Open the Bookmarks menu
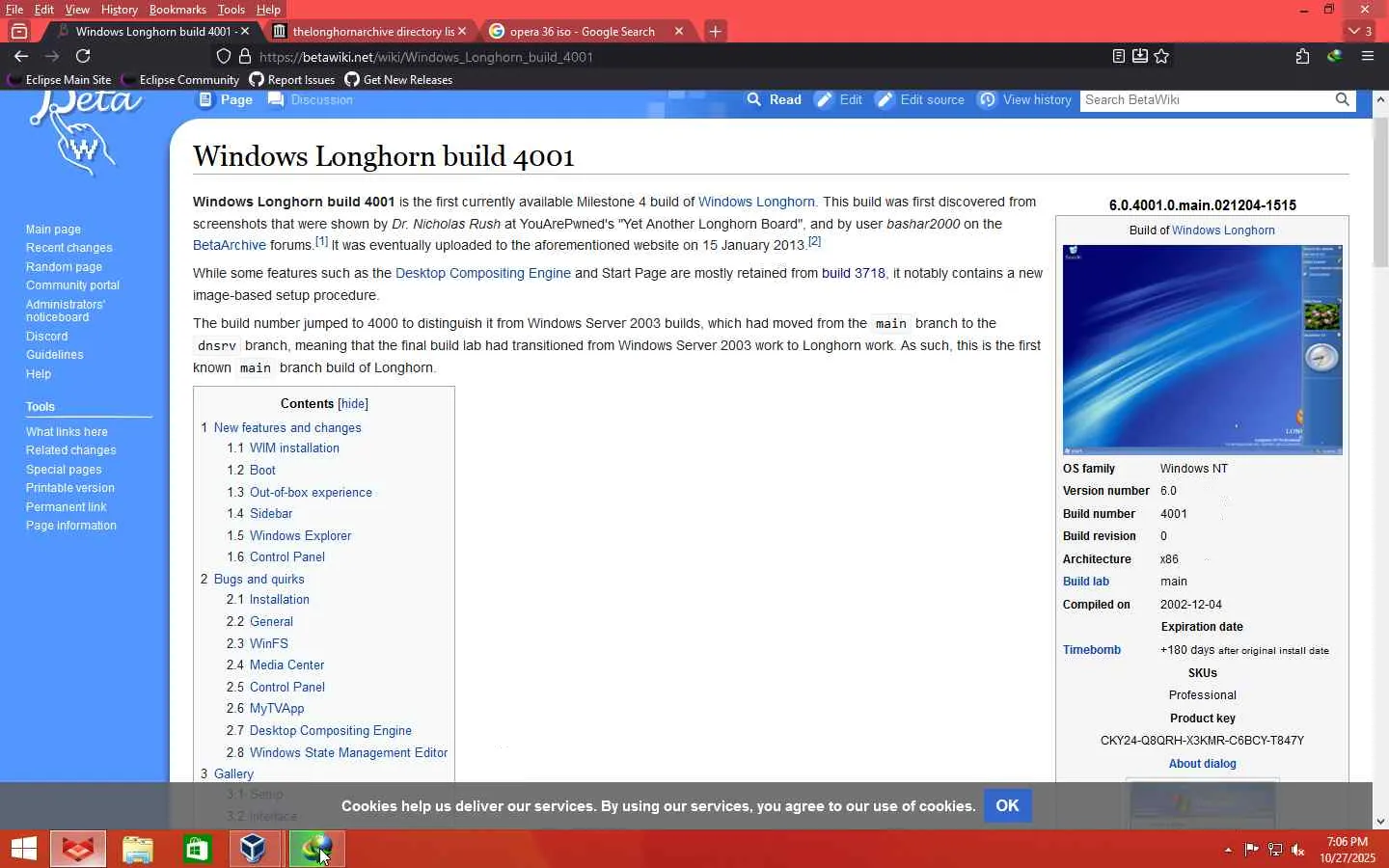1389x868 pixels. [177, 10]
